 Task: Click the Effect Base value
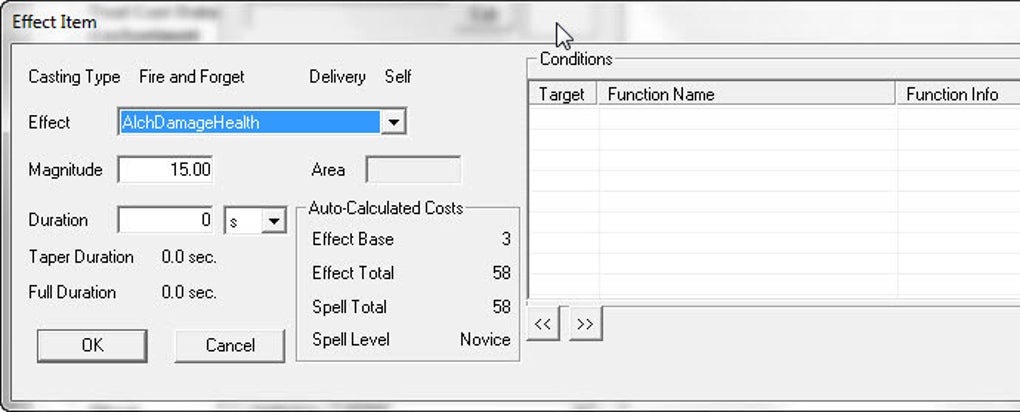[506, 239]
